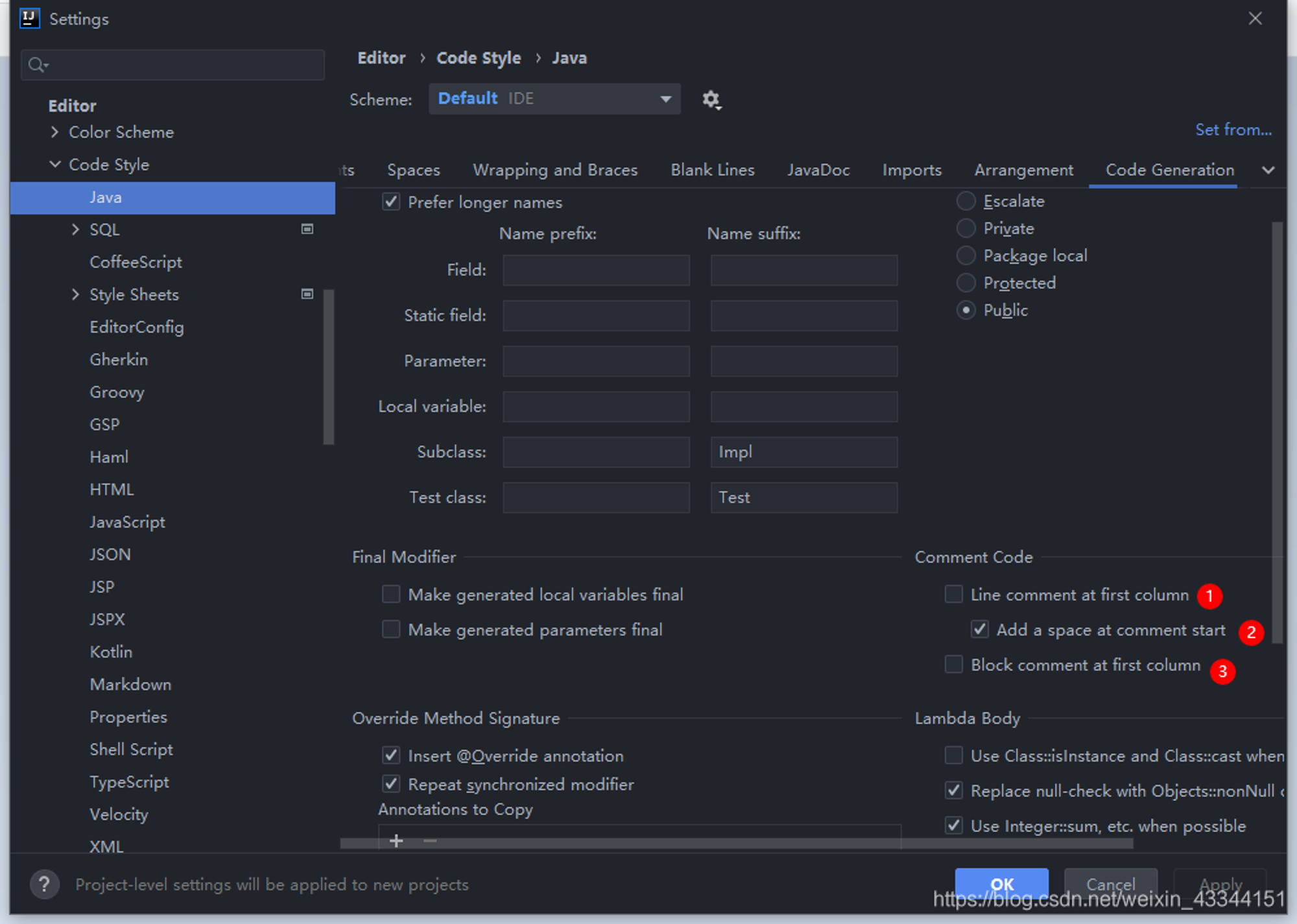Toggle Repeat synchronized modifier checkbox
The width and height of the screenshot is (1297, 924).
click(391, 783)
